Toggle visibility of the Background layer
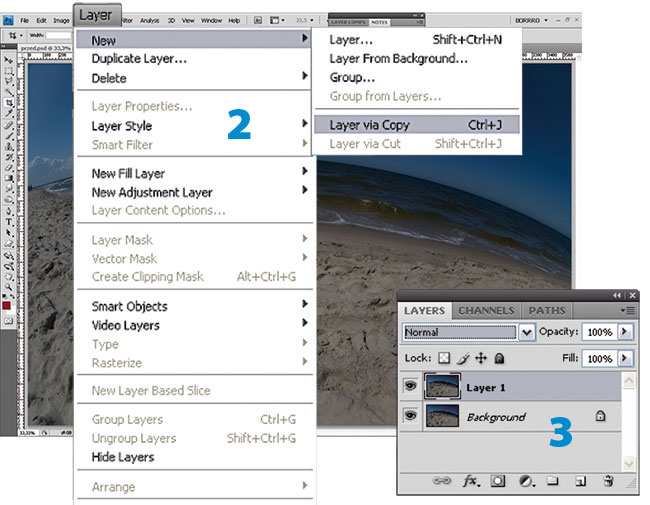Screen dimensions: 650x505 [x=411, y=416]
